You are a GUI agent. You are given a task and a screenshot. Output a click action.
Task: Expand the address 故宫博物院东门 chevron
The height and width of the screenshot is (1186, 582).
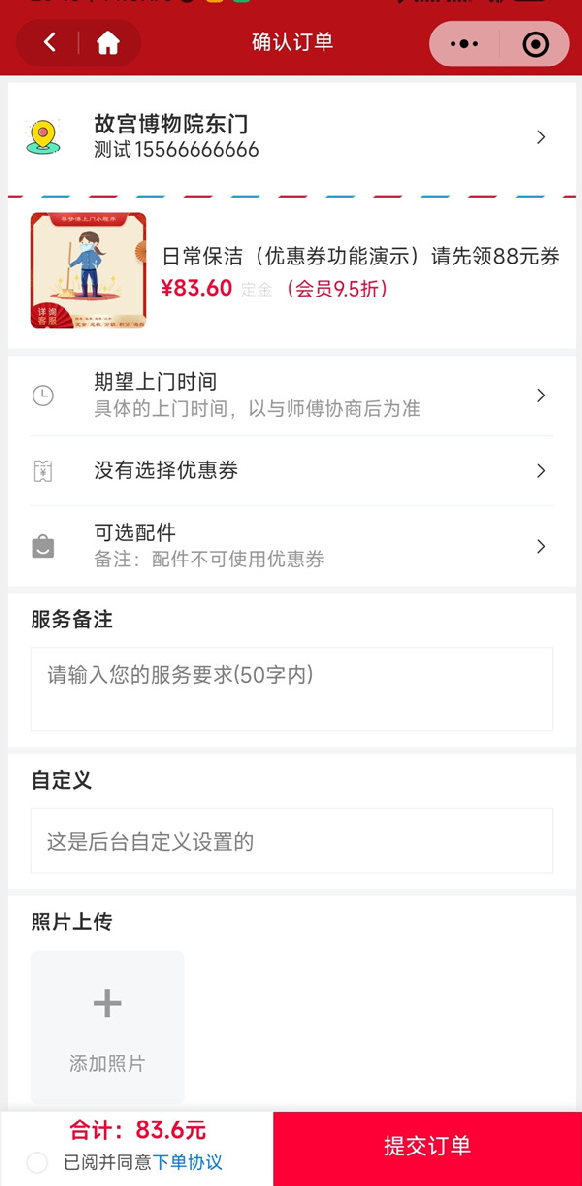coord(541,137)
